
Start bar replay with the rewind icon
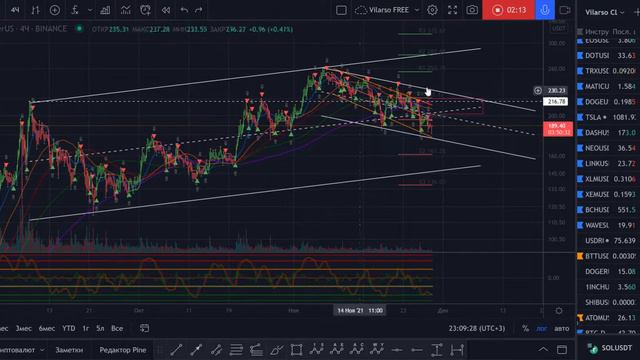[x=166, y=10]
